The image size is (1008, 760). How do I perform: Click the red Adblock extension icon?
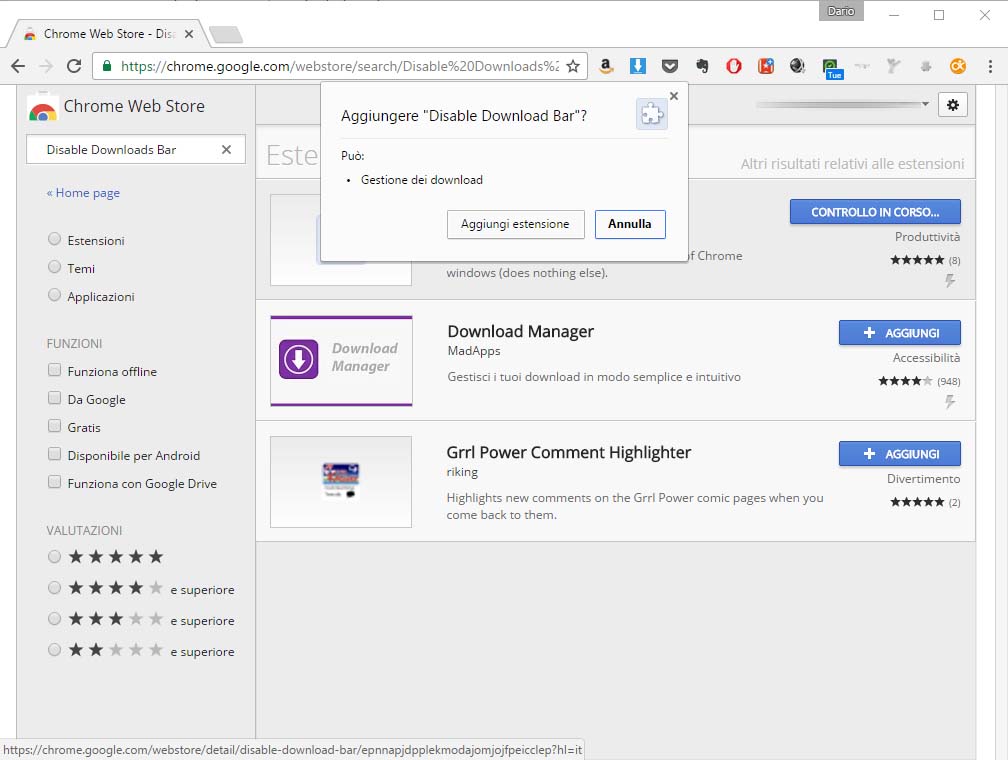point(734,67)
